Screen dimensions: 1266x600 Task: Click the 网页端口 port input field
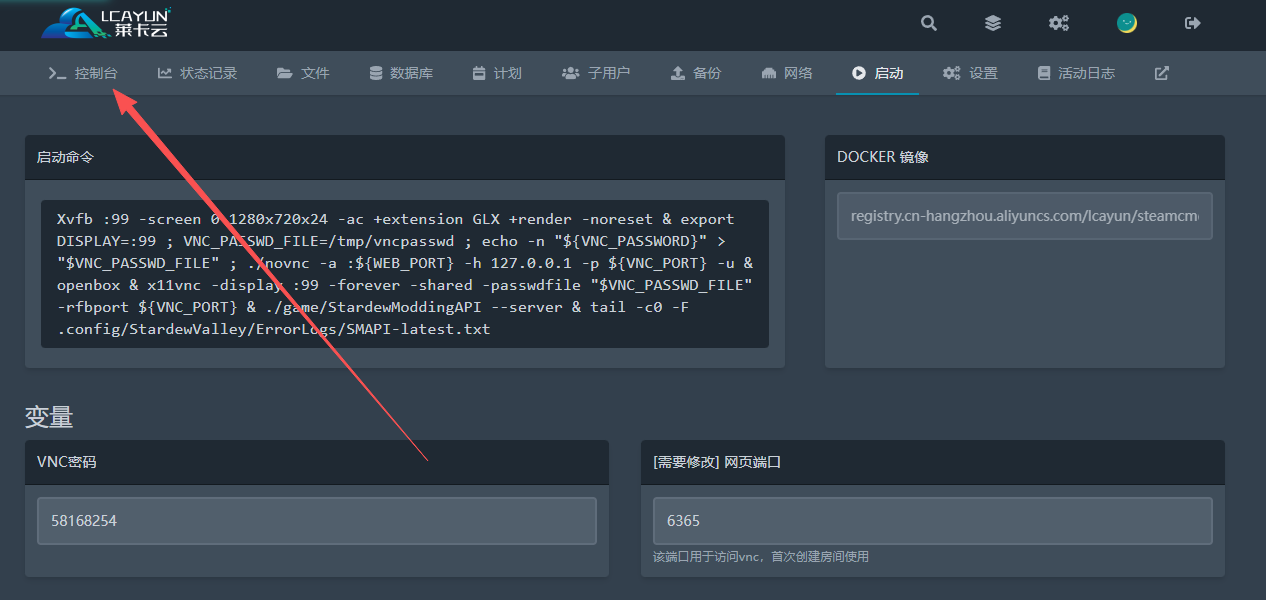(x=932, y=521)
